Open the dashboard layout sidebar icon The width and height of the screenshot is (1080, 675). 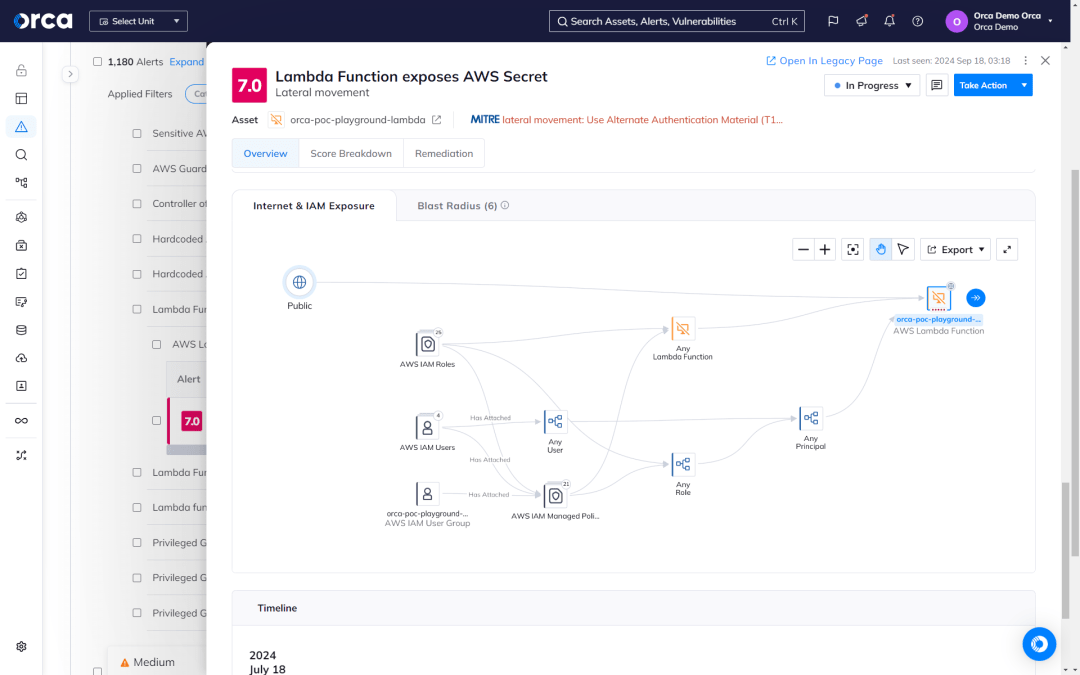click(21, 98)
